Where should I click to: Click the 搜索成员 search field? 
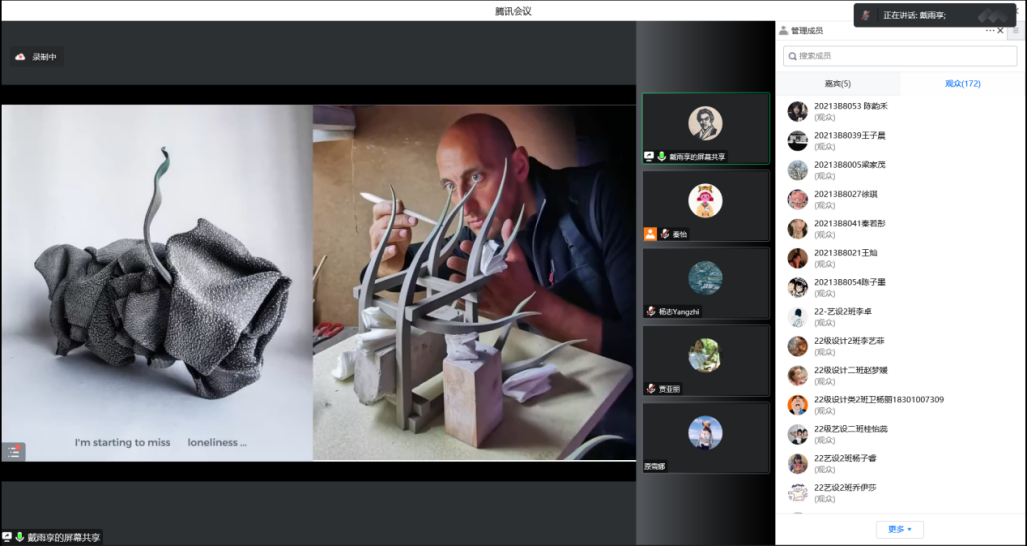tap(899, 56)
